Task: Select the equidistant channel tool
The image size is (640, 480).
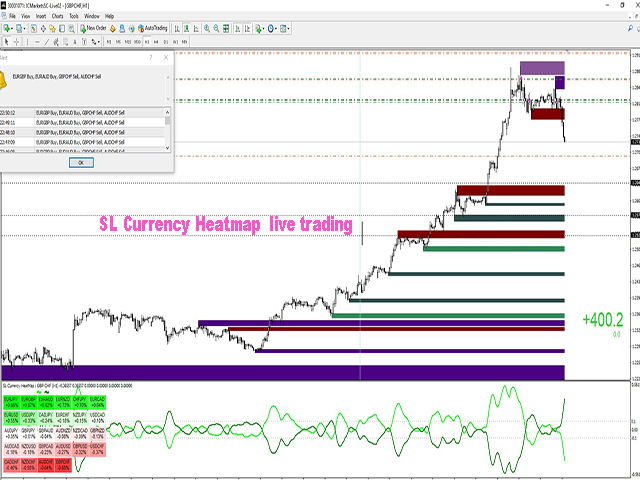Action: coord(56,42)
